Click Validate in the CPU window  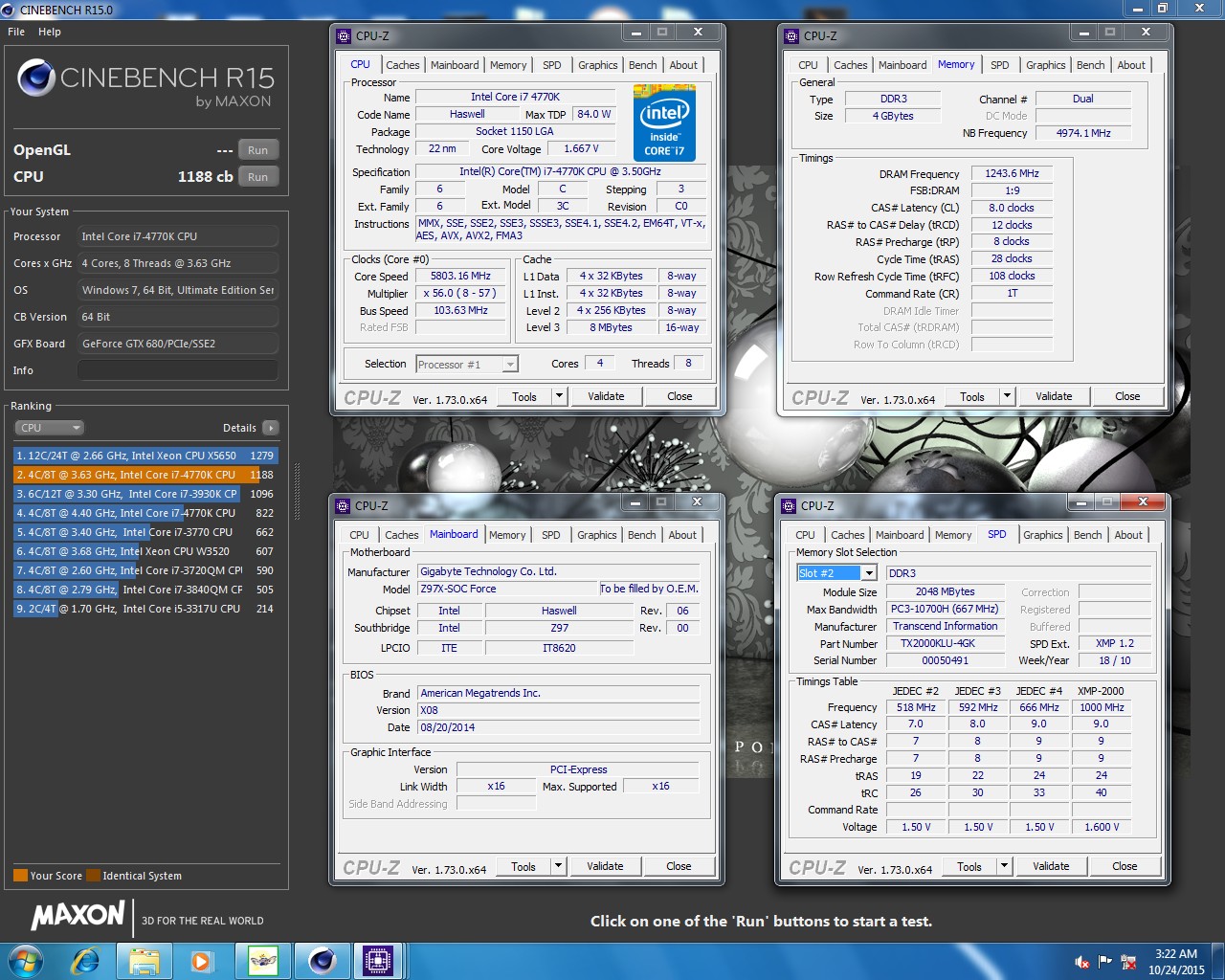606,396
